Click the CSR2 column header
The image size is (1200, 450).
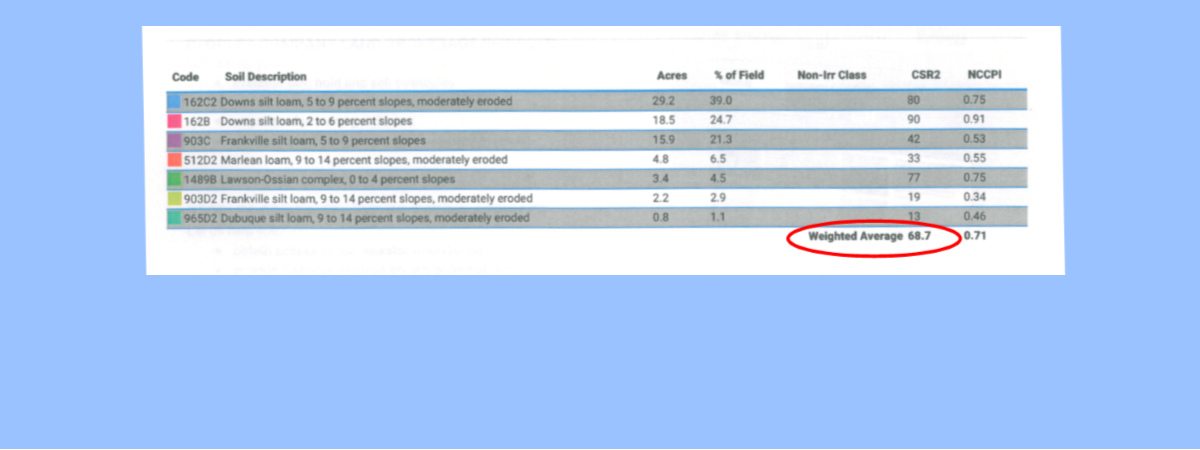point(925,76)
